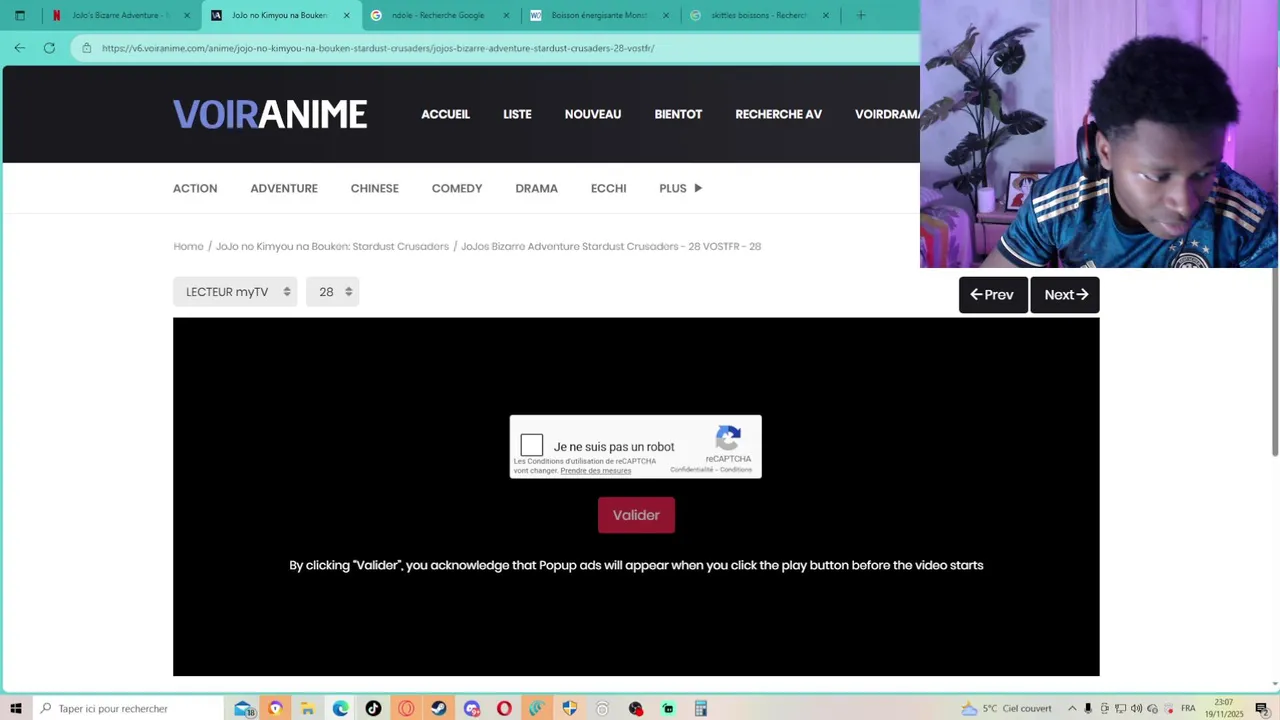Screen dimensions: 1280x720
Task: Tick the 'Je ne suis pas un robot' checkbox
Action: (532, 446)
